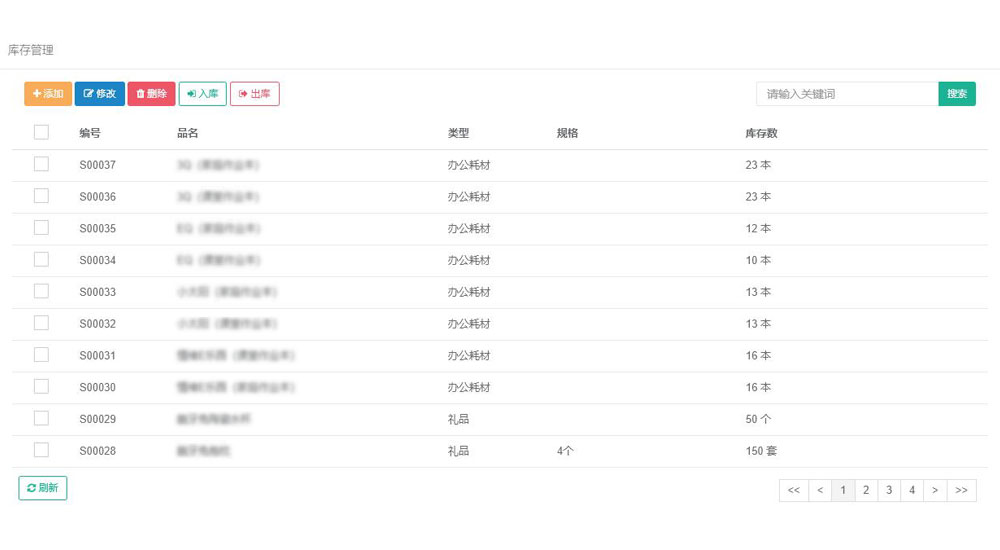Viewport: 1000px width, 550px height.
Task: Click the S00034 code cell
Action: 98,260
